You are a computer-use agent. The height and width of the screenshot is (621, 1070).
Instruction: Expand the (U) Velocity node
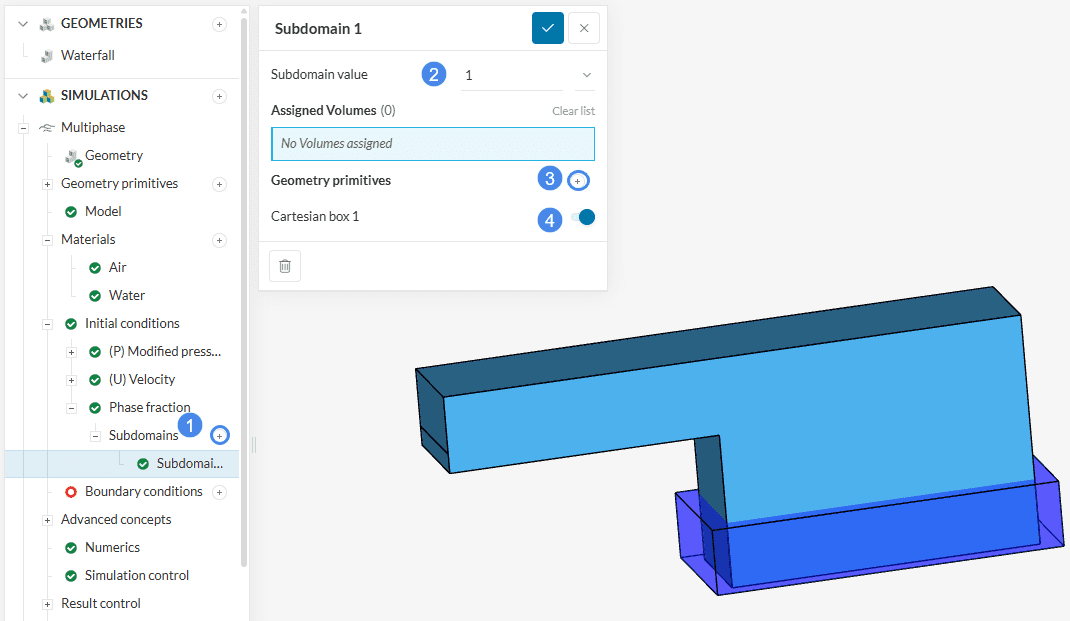pyautogui.click(x=71, y=380)
